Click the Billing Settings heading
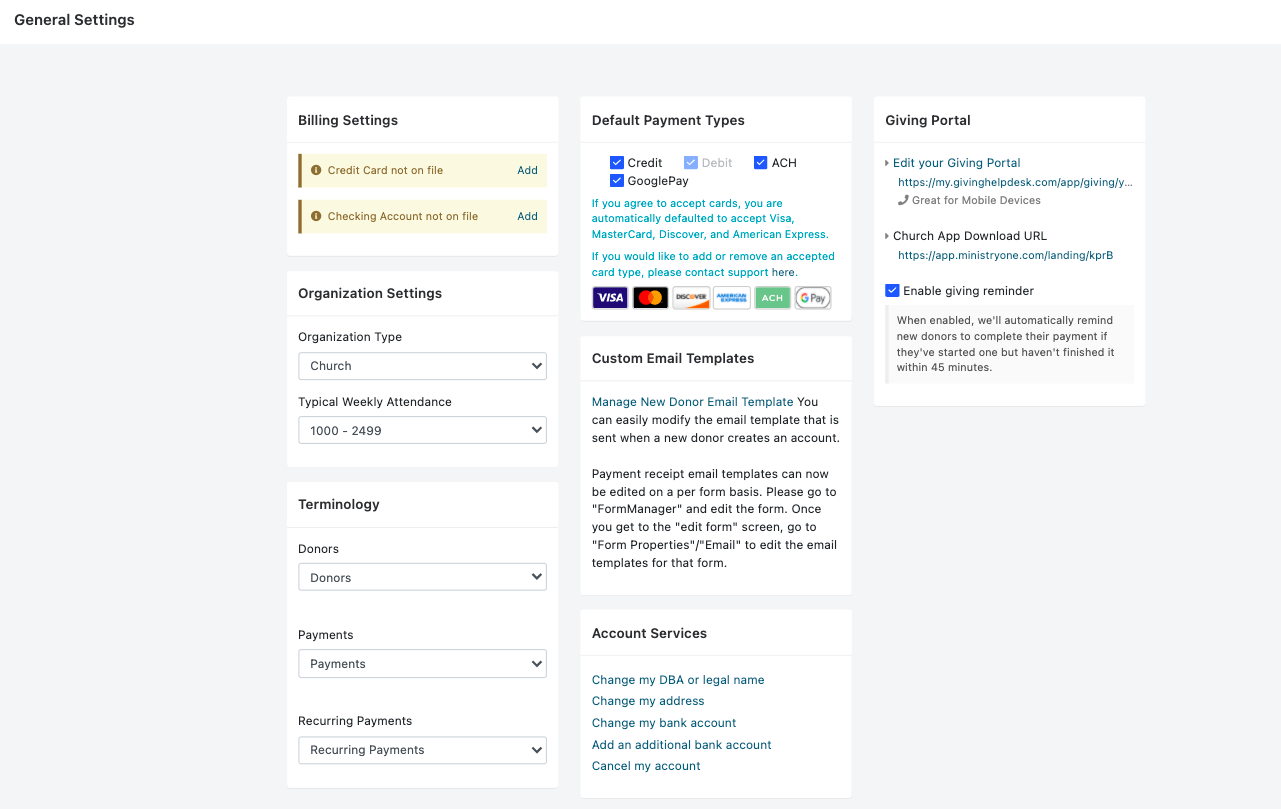Screen dimensions: 1281x809 click(348, 120)
